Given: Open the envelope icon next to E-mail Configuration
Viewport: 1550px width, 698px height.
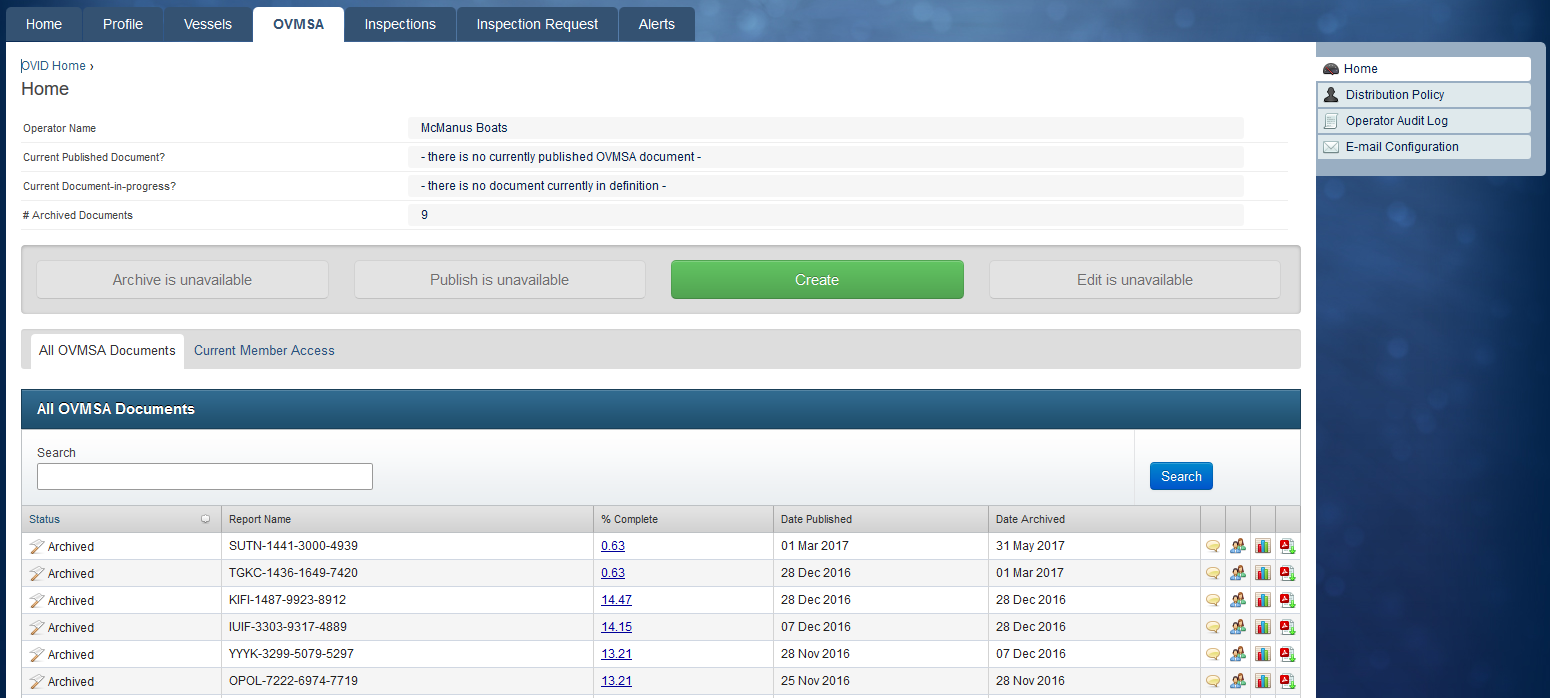Looking at the screenshot, I should click(x=1331, y=146).
